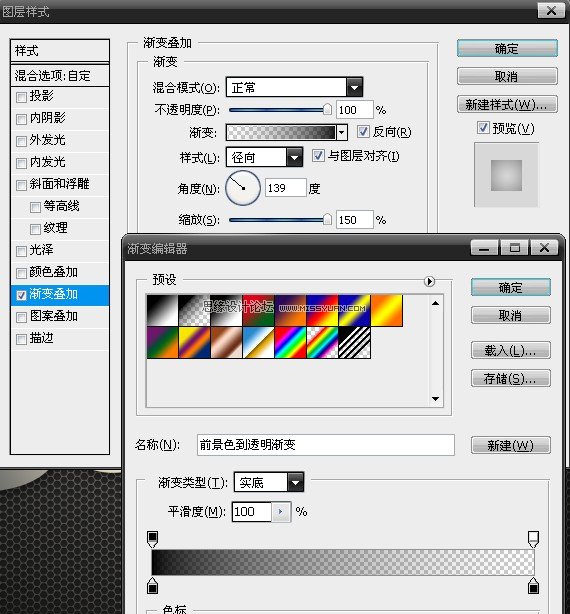Click the 角度 angle value field
This screenshot has height=614, width=570.
tap(286, 188)
